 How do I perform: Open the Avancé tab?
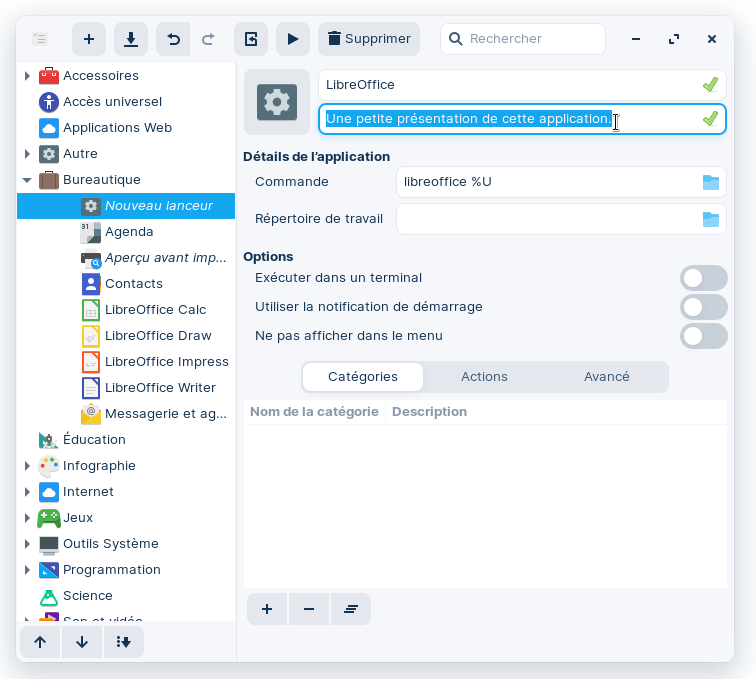coord(606,377)
